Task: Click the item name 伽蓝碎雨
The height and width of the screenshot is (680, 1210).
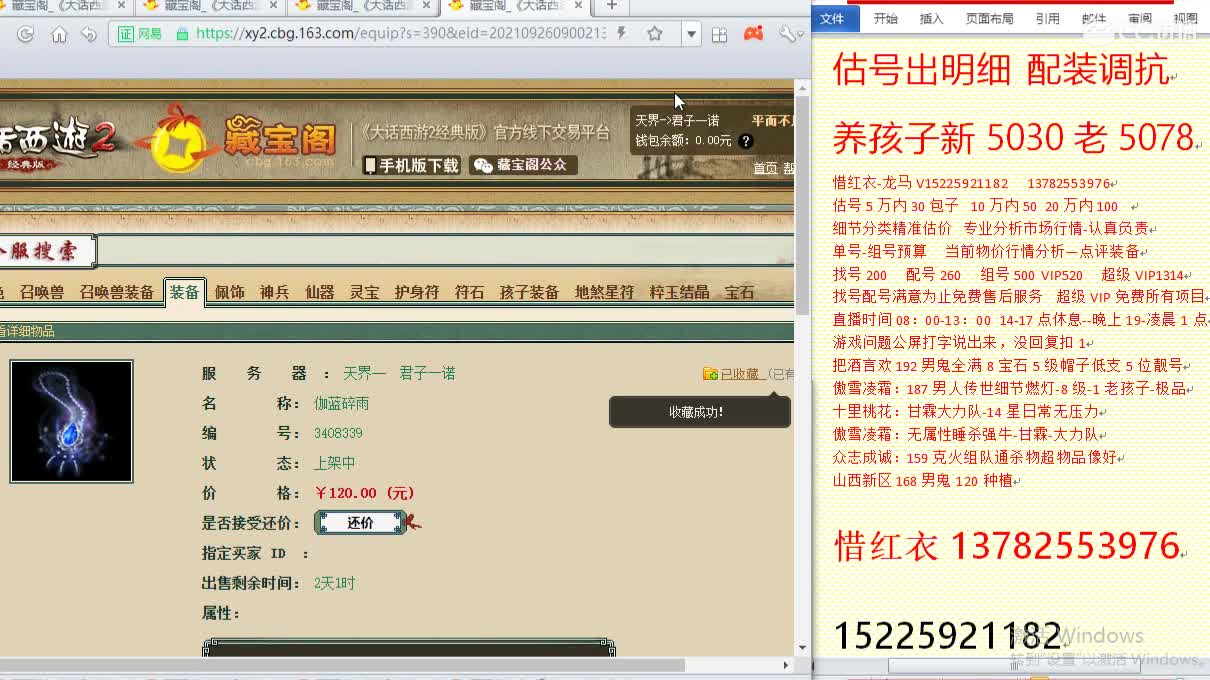Action: coord(341,403)
